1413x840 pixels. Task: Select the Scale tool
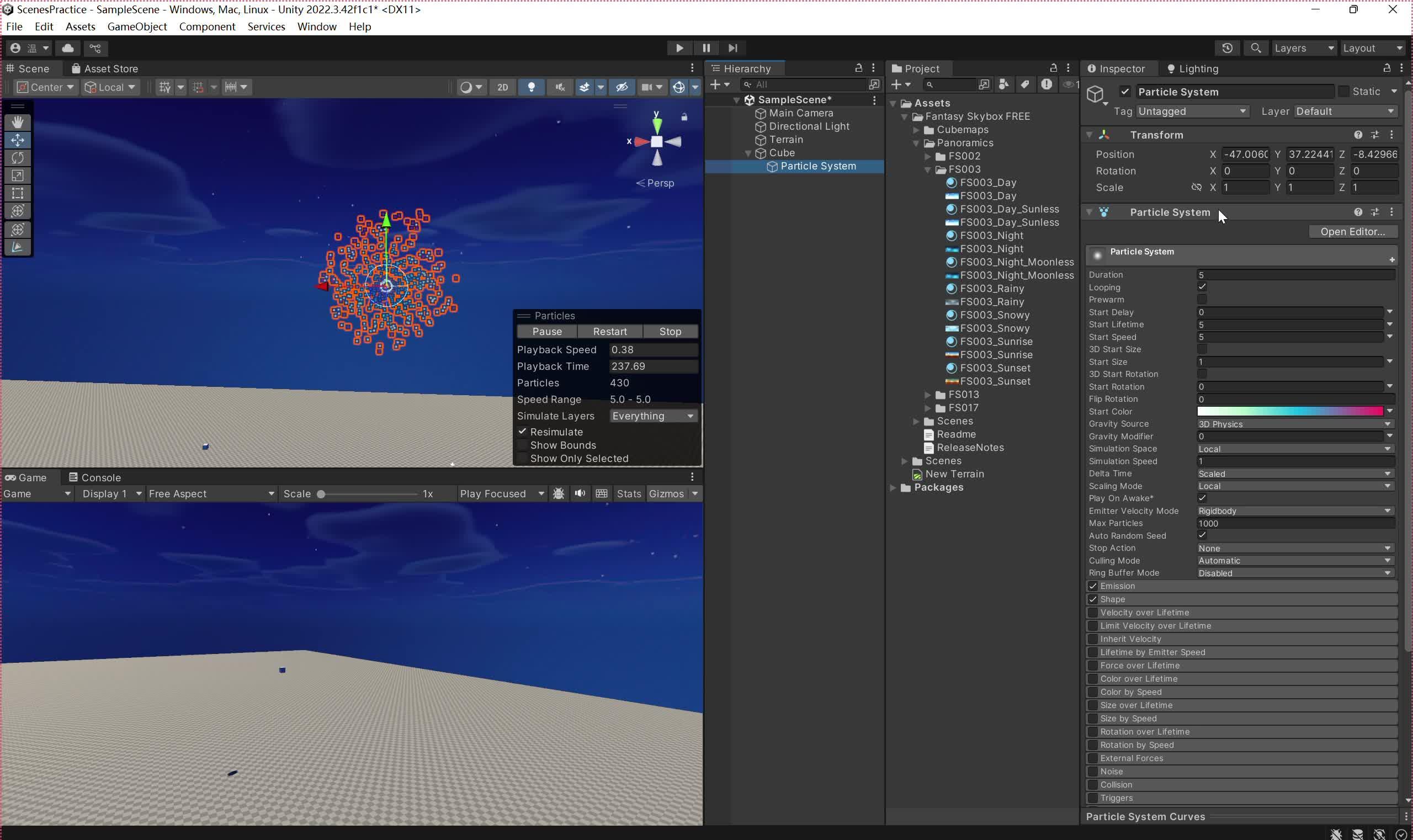(18, 176)
